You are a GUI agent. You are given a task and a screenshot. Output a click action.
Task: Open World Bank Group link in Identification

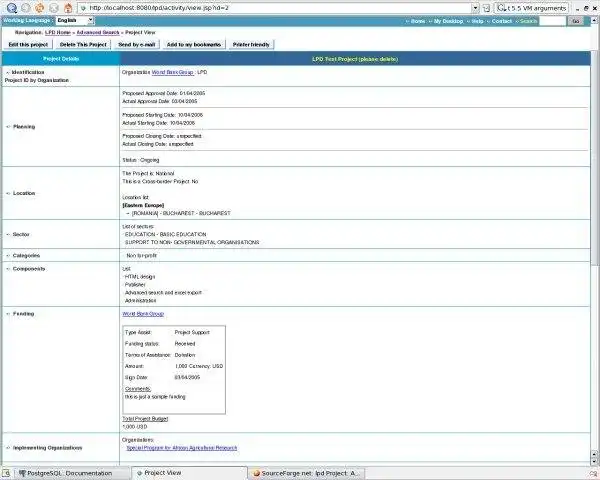[173, 72]
